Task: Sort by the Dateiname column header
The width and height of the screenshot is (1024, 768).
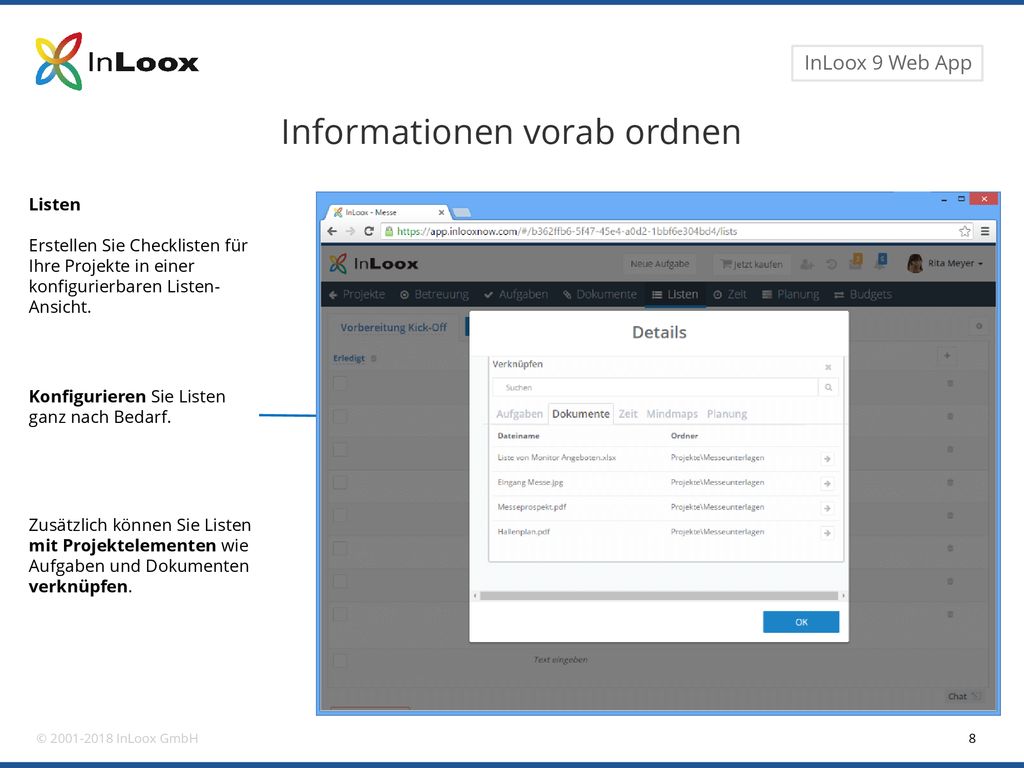Action: pyautogui.click(x=519, y=436)
